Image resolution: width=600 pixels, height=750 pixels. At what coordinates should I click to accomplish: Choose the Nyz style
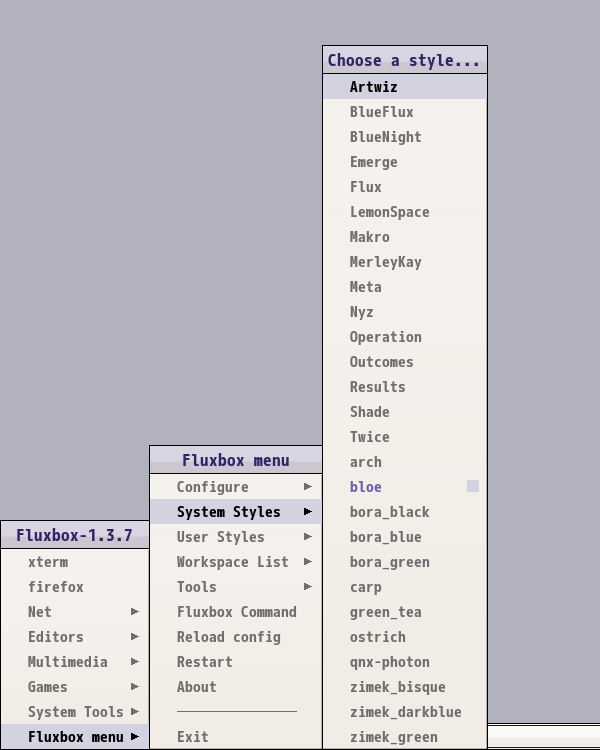(x=405, y=312)
